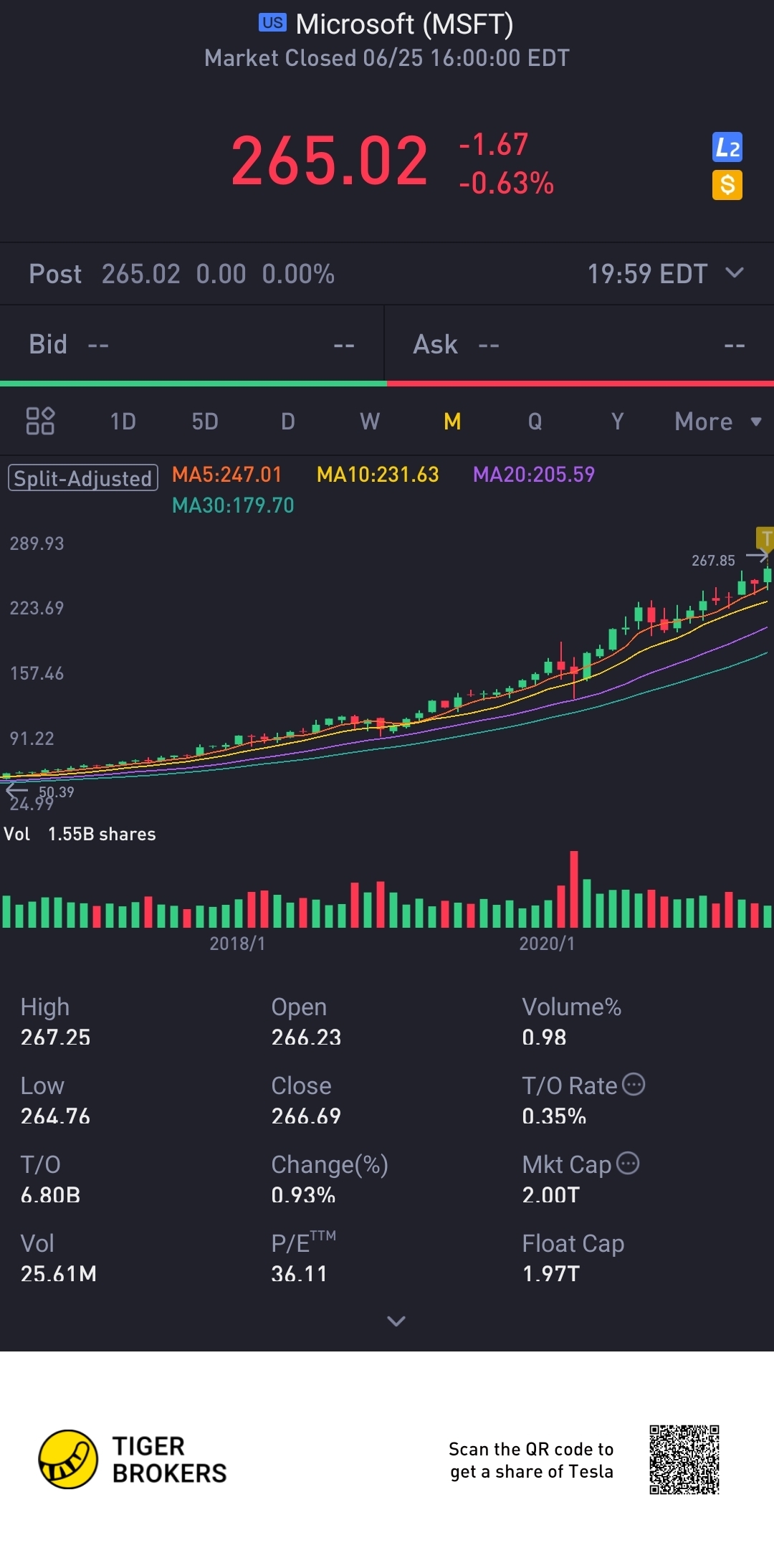Tap the MA30:179.70 indicator label
The height and width of the screenshot is (1568, 774).
(x=234, y=505)
